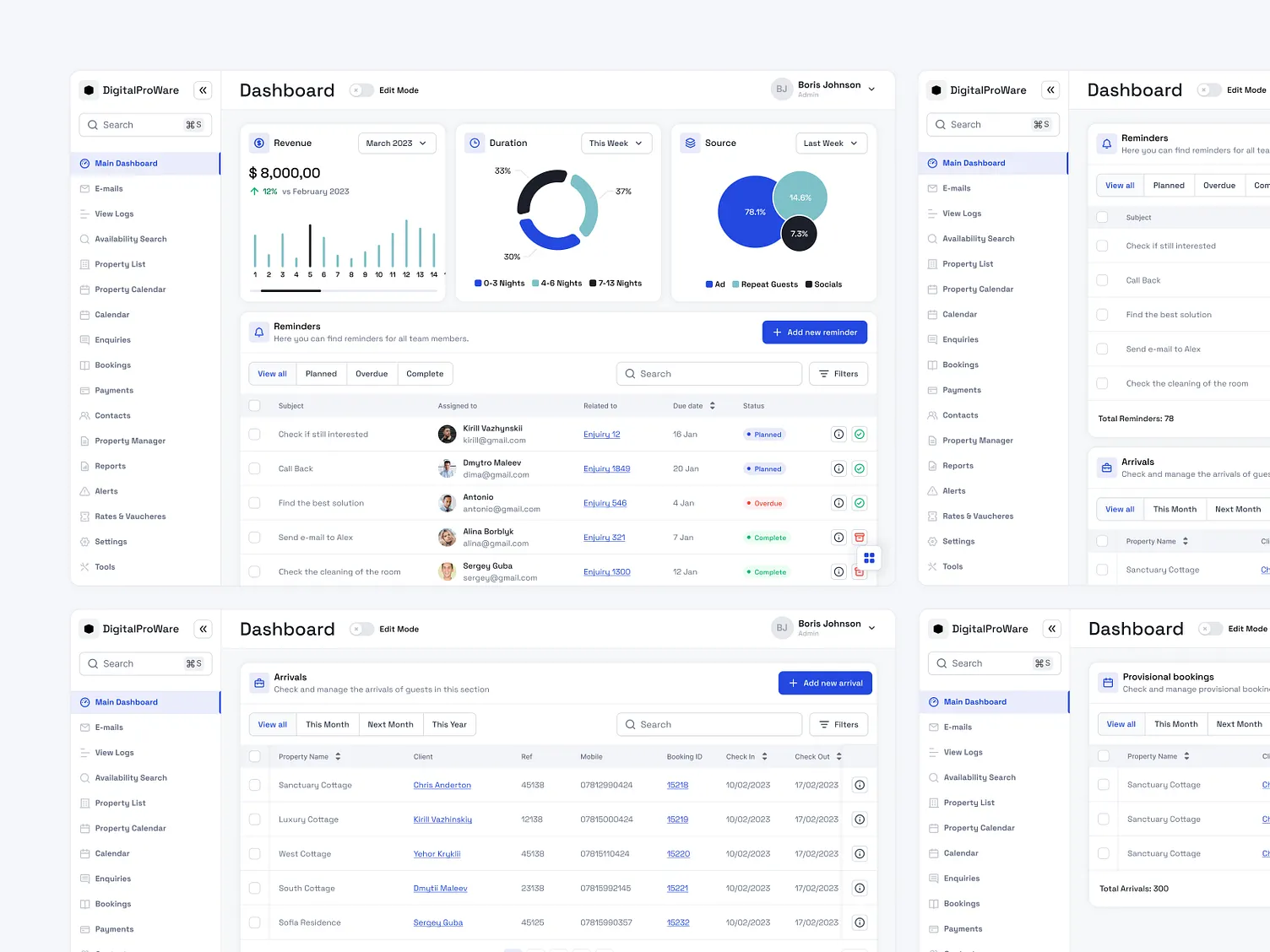Collapse the sidebar using the double-chevron icon
Viewport: 1270px width, 952px height.
click(203, 90)
